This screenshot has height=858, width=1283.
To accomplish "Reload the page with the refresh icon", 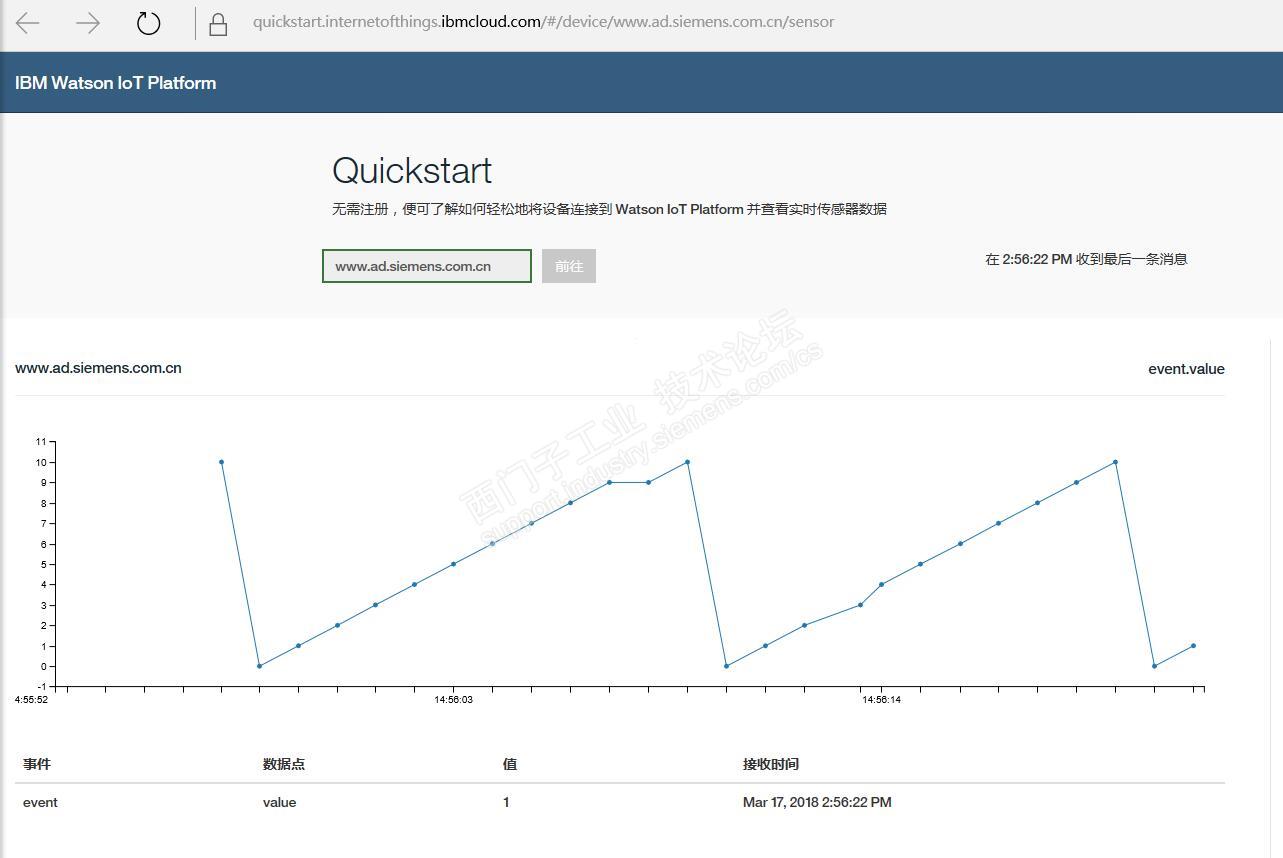I will [149, 23].
